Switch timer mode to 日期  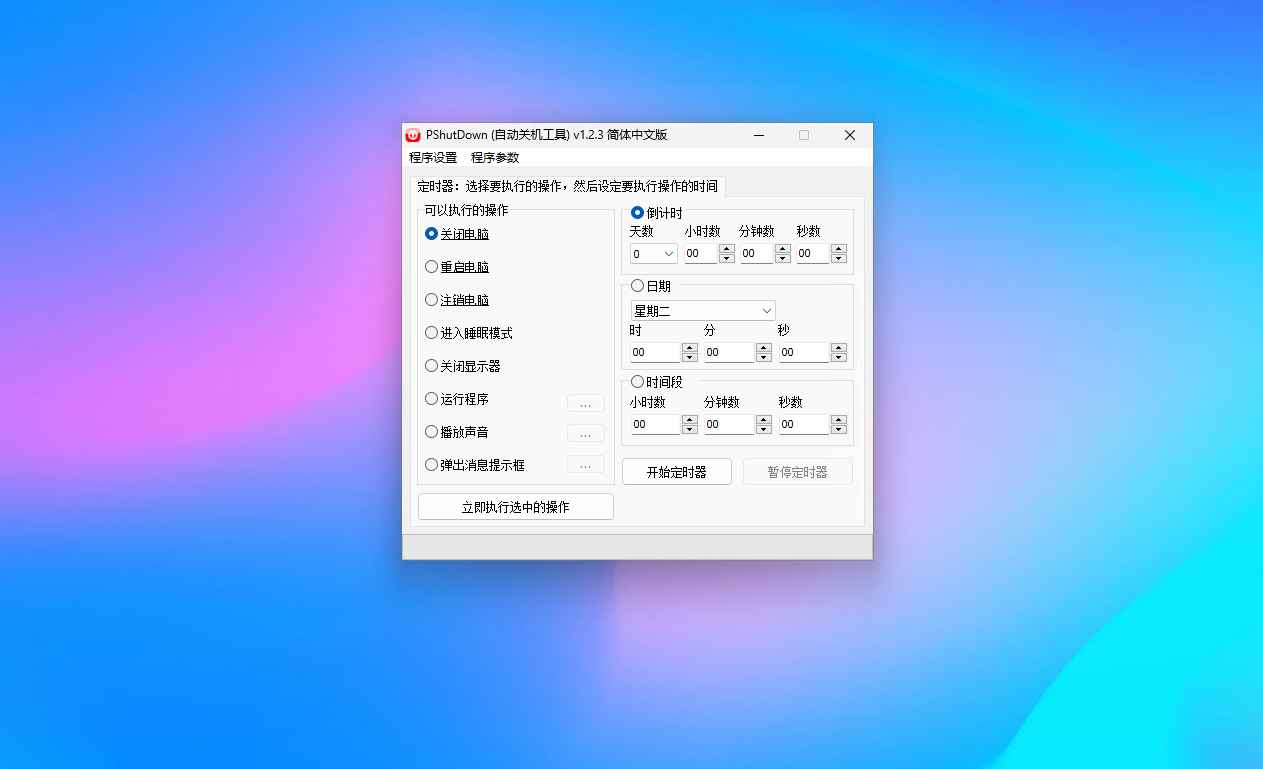click(637, 286)
